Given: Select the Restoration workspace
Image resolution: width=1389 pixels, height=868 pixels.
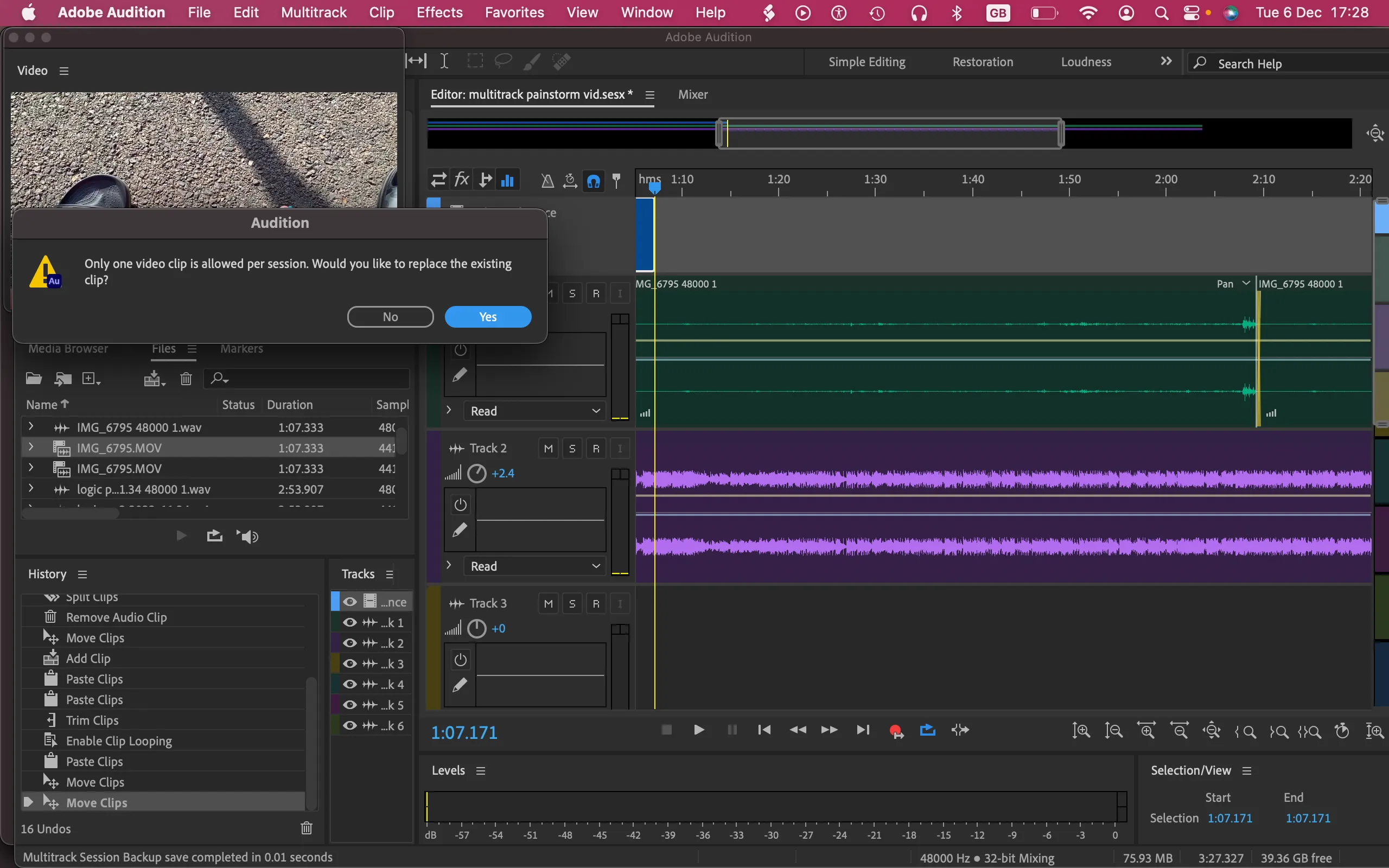Looking at the screenshot, I should point(983,62).
